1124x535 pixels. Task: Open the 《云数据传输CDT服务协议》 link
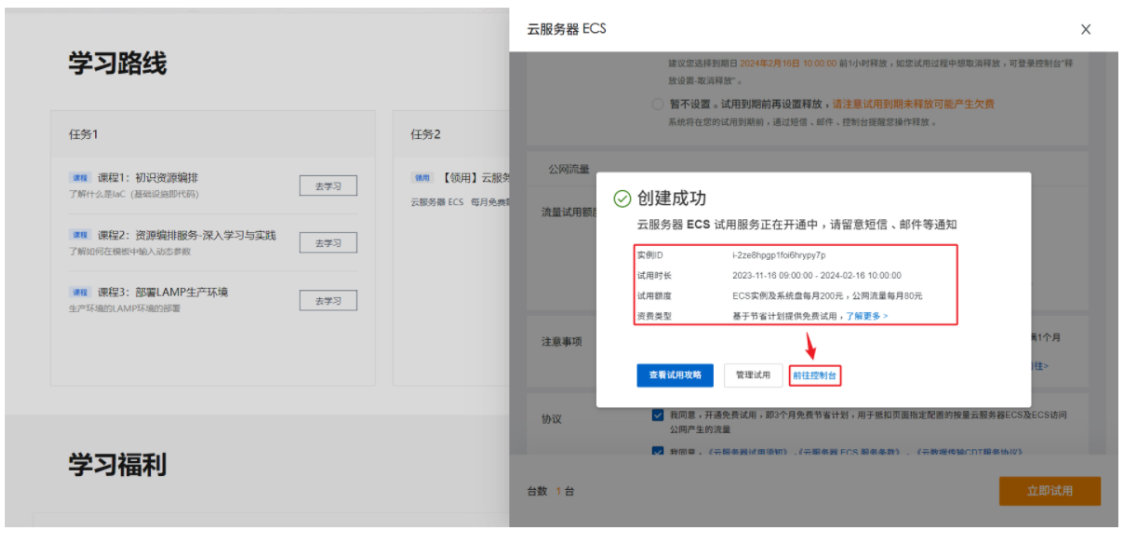pyautogui.click(x=968, y=453)
